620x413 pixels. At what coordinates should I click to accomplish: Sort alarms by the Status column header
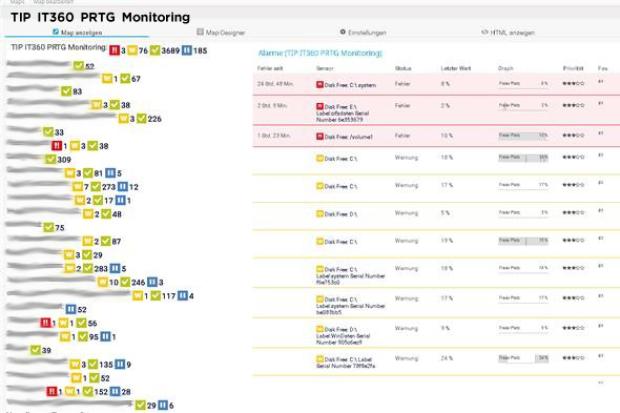click(x=403, y=68)
